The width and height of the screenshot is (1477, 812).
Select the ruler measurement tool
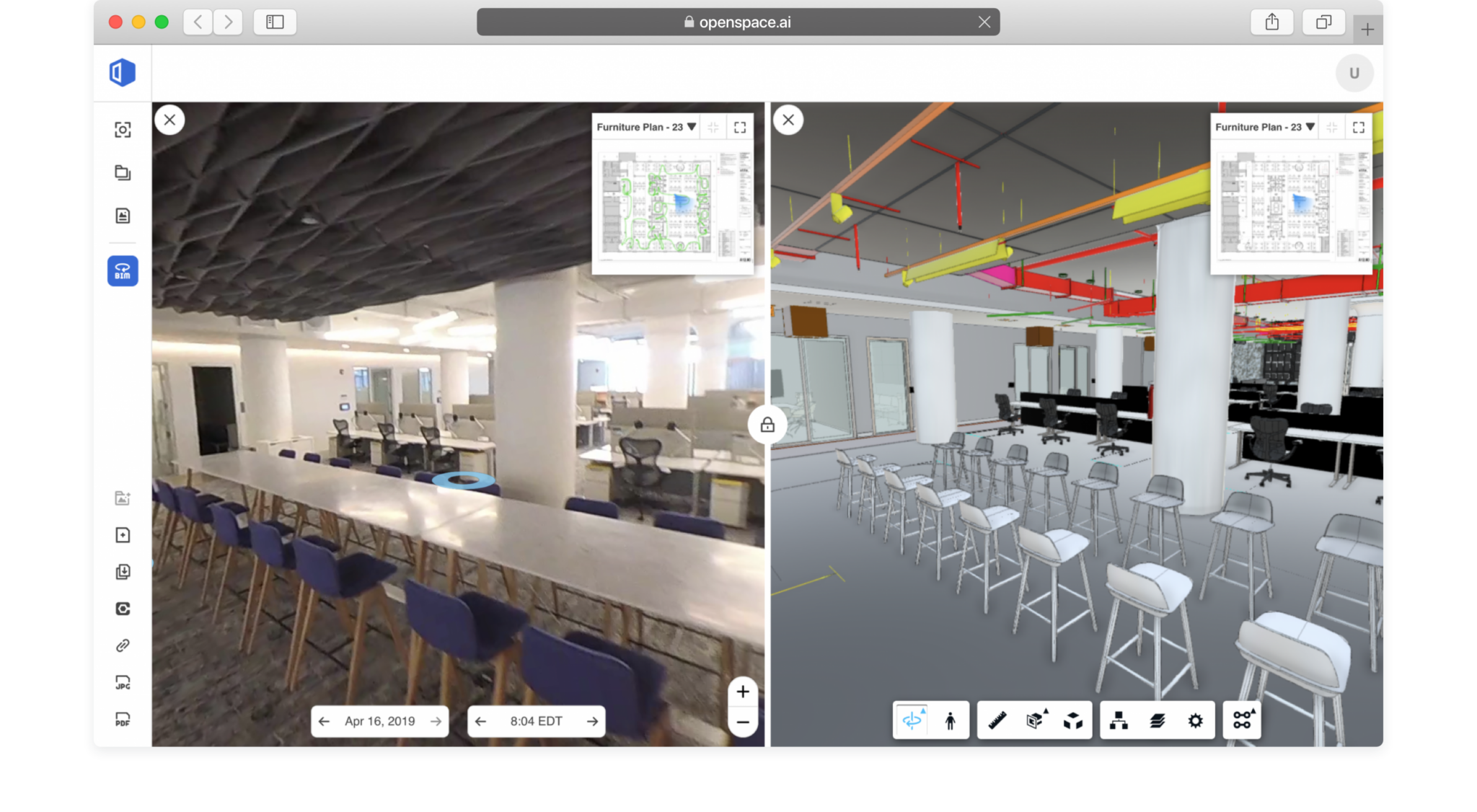(999, 720)
